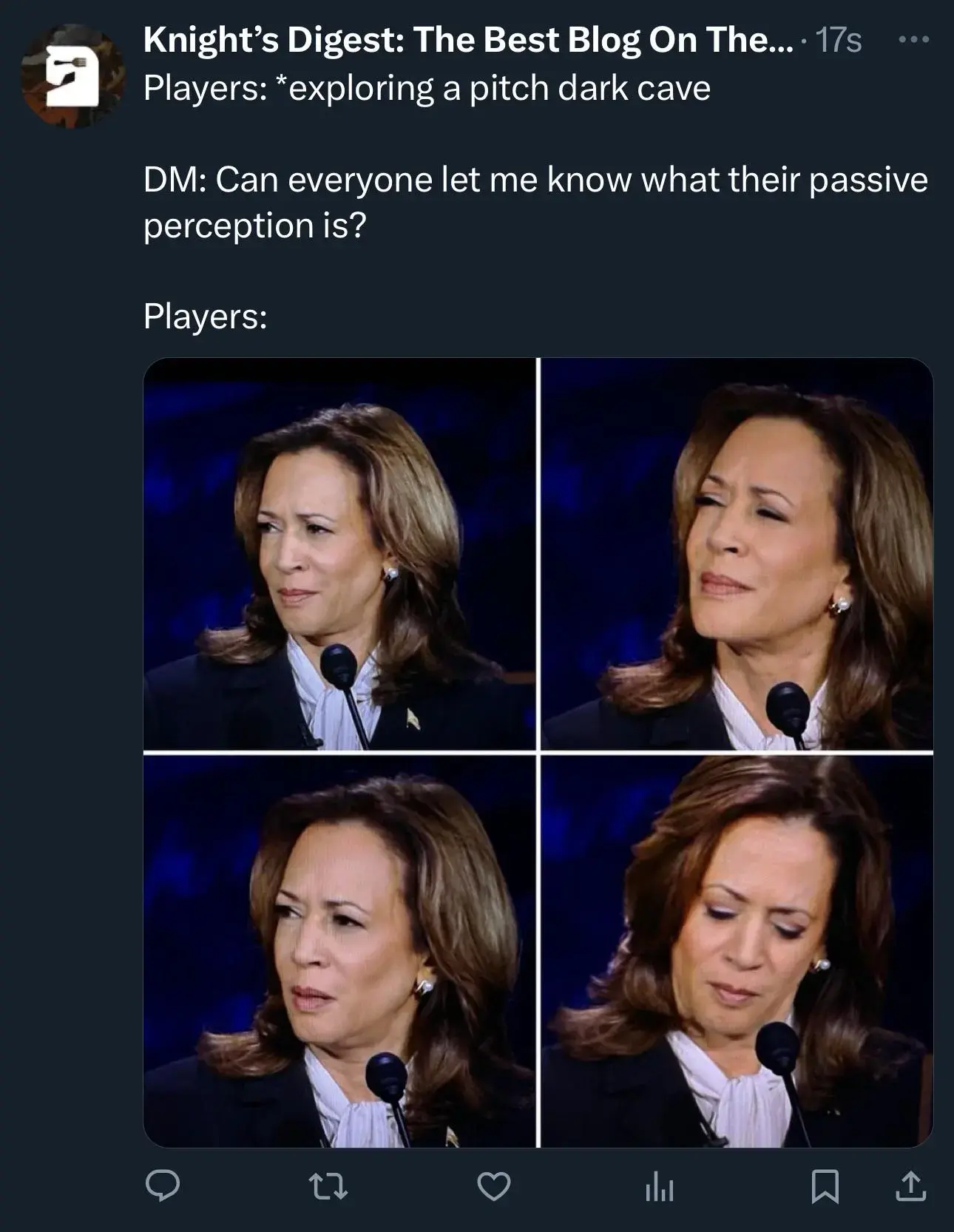Open the top-right photo in the grid
The width and height of the screenshot is (954, 1232).
737,554
